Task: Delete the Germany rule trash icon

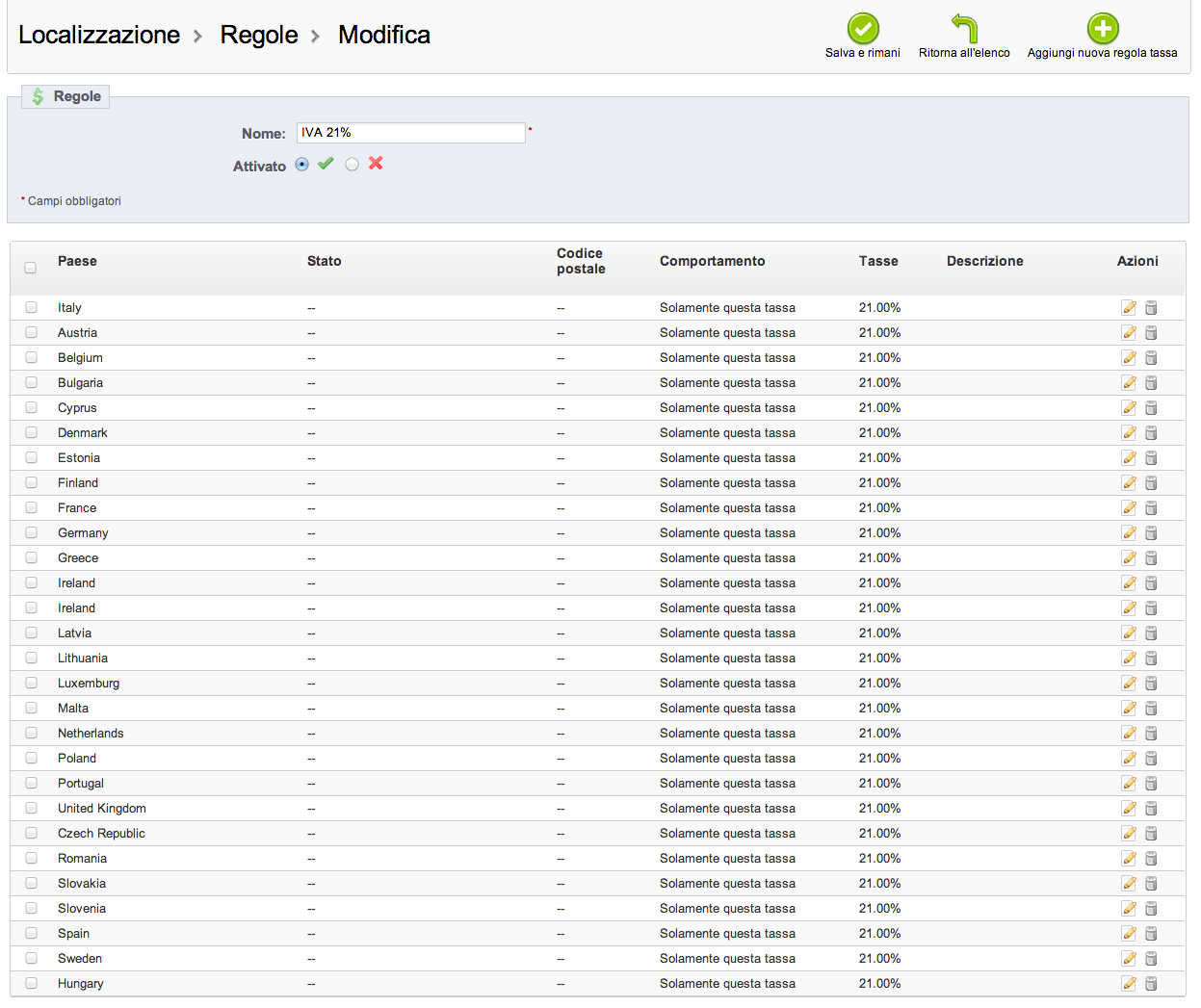Action: click(x=1151, y=533)
